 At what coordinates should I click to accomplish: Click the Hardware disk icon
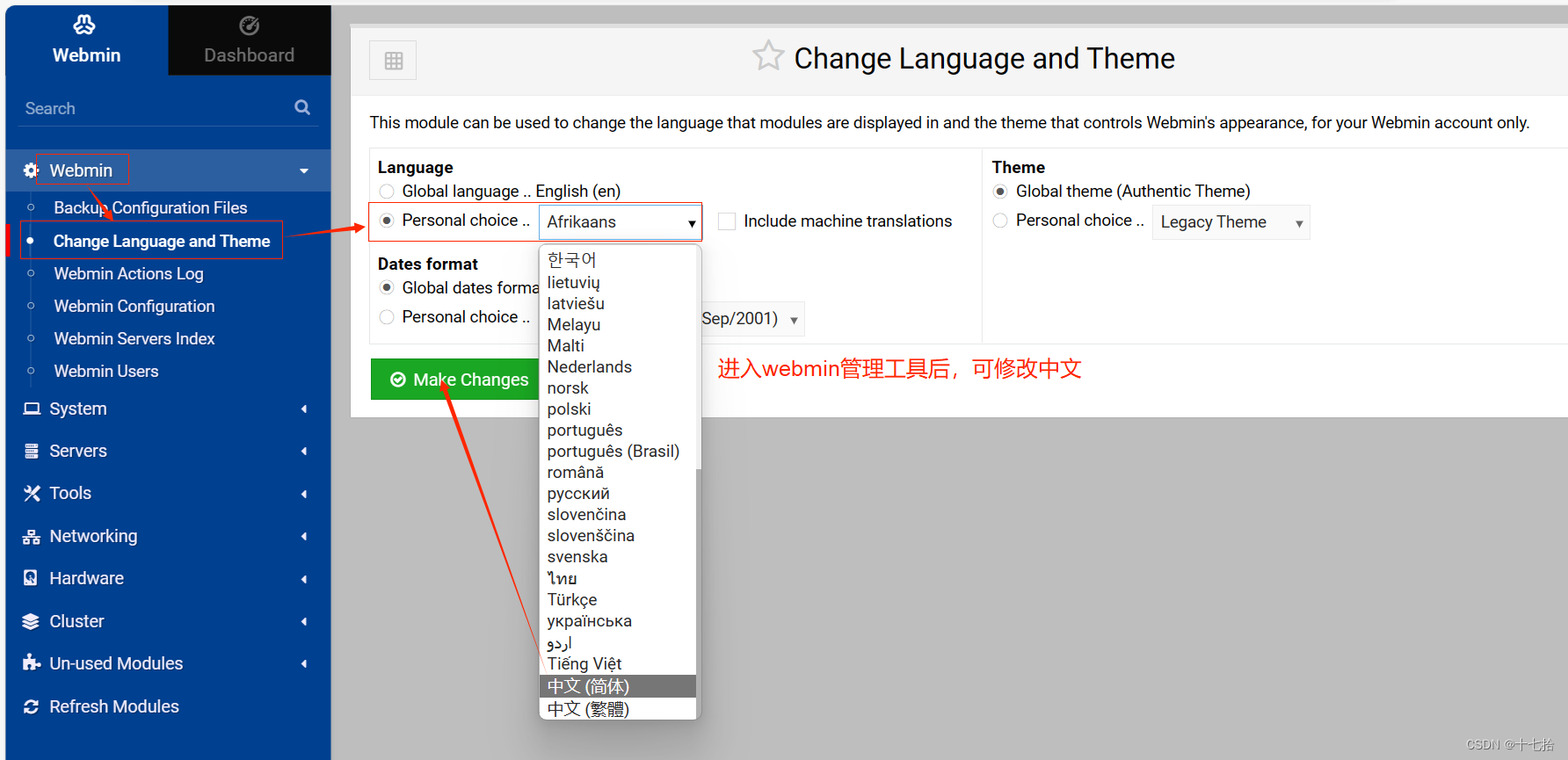(x=31, y=578)
